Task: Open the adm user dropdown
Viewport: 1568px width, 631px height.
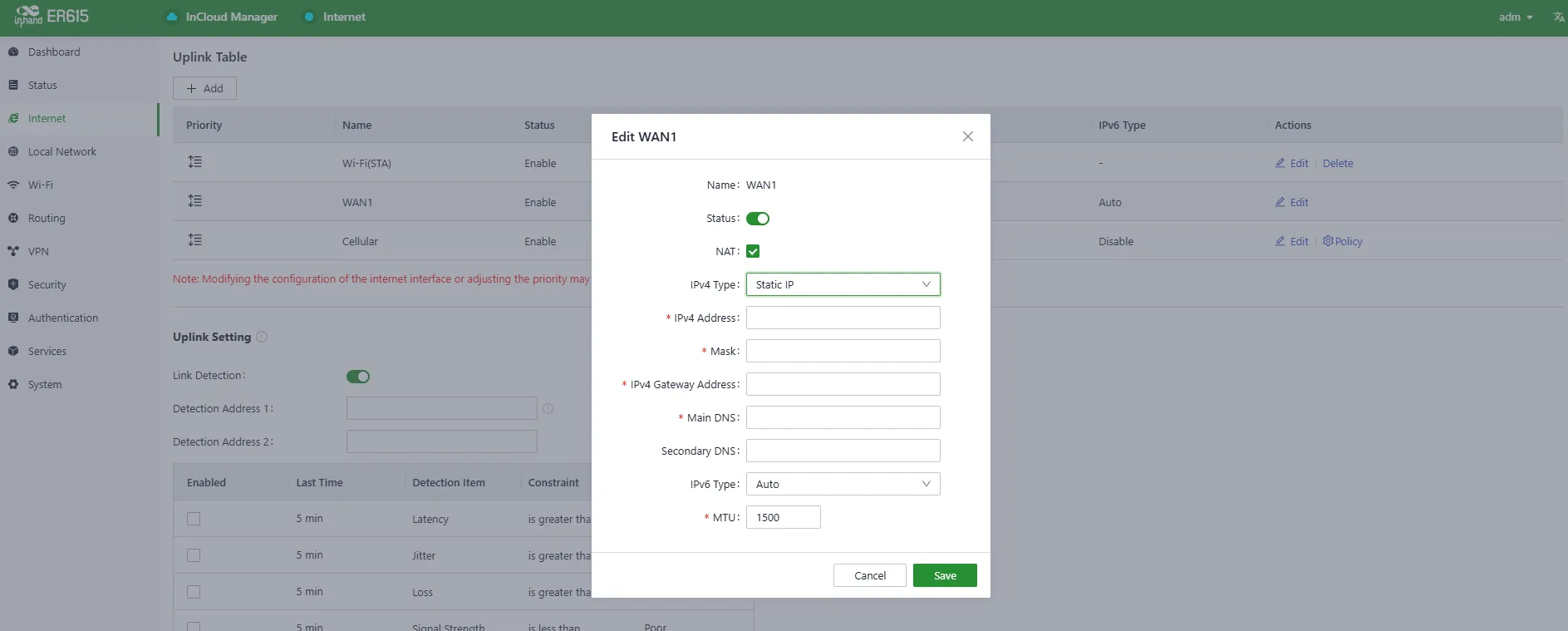Action: (1516, 17)
